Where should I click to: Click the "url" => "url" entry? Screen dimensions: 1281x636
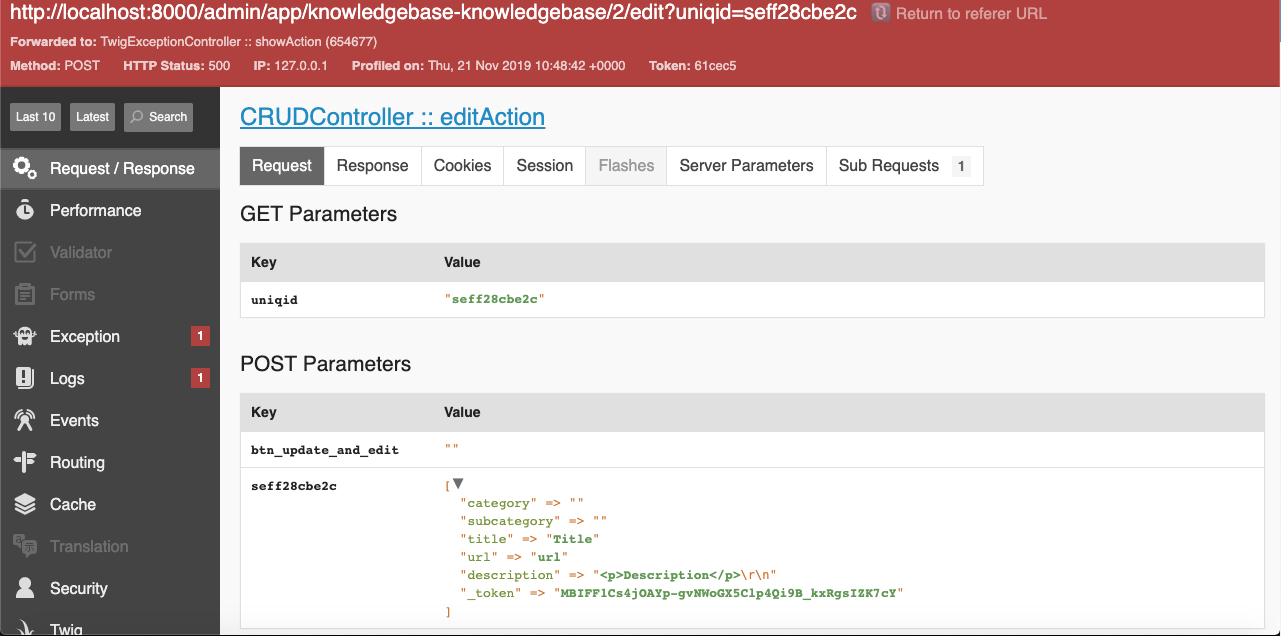pos(514,557)
